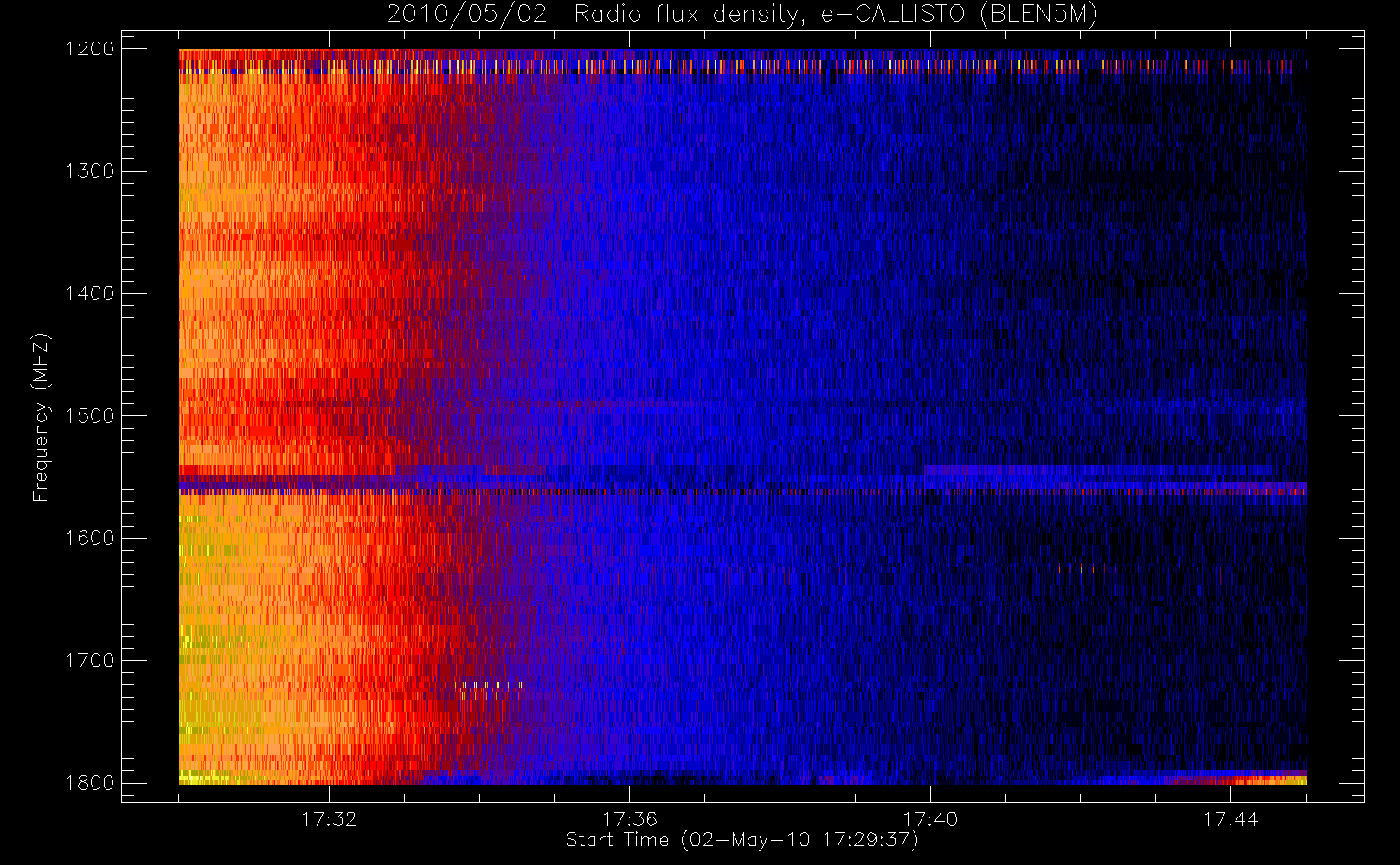
Task: Click the horizontal interference band near 1560 MHz
Action: [742, 490]
